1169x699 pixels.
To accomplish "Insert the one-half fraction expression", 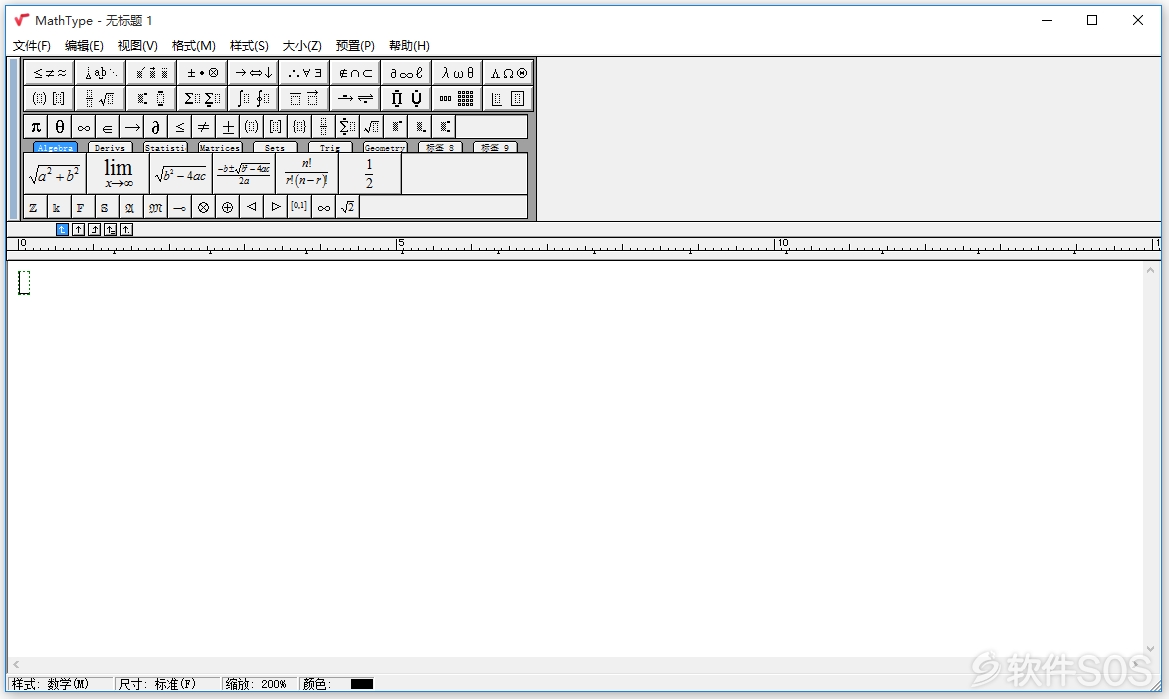I will click(369, 174).
